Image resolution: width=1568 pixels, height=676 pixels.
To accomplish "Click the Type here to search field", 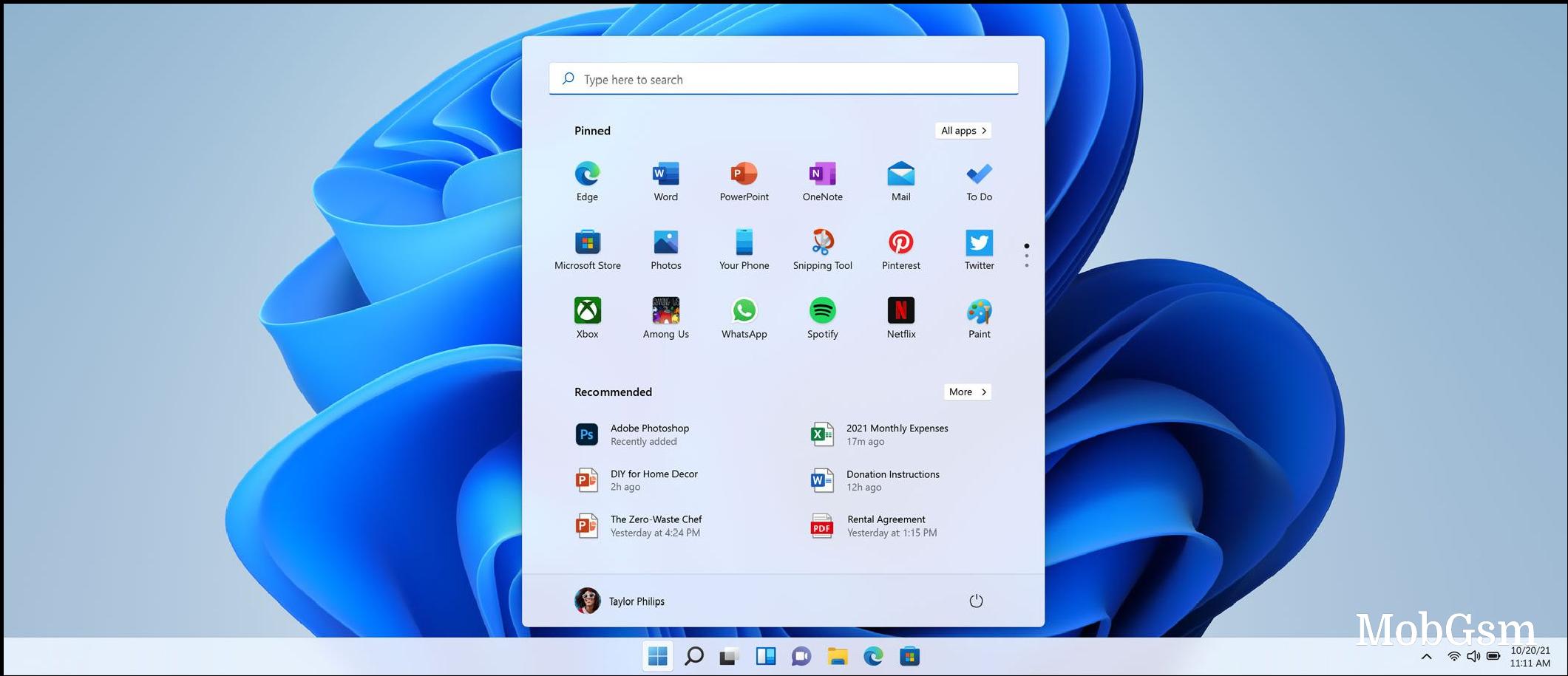I will pos(784,79).
